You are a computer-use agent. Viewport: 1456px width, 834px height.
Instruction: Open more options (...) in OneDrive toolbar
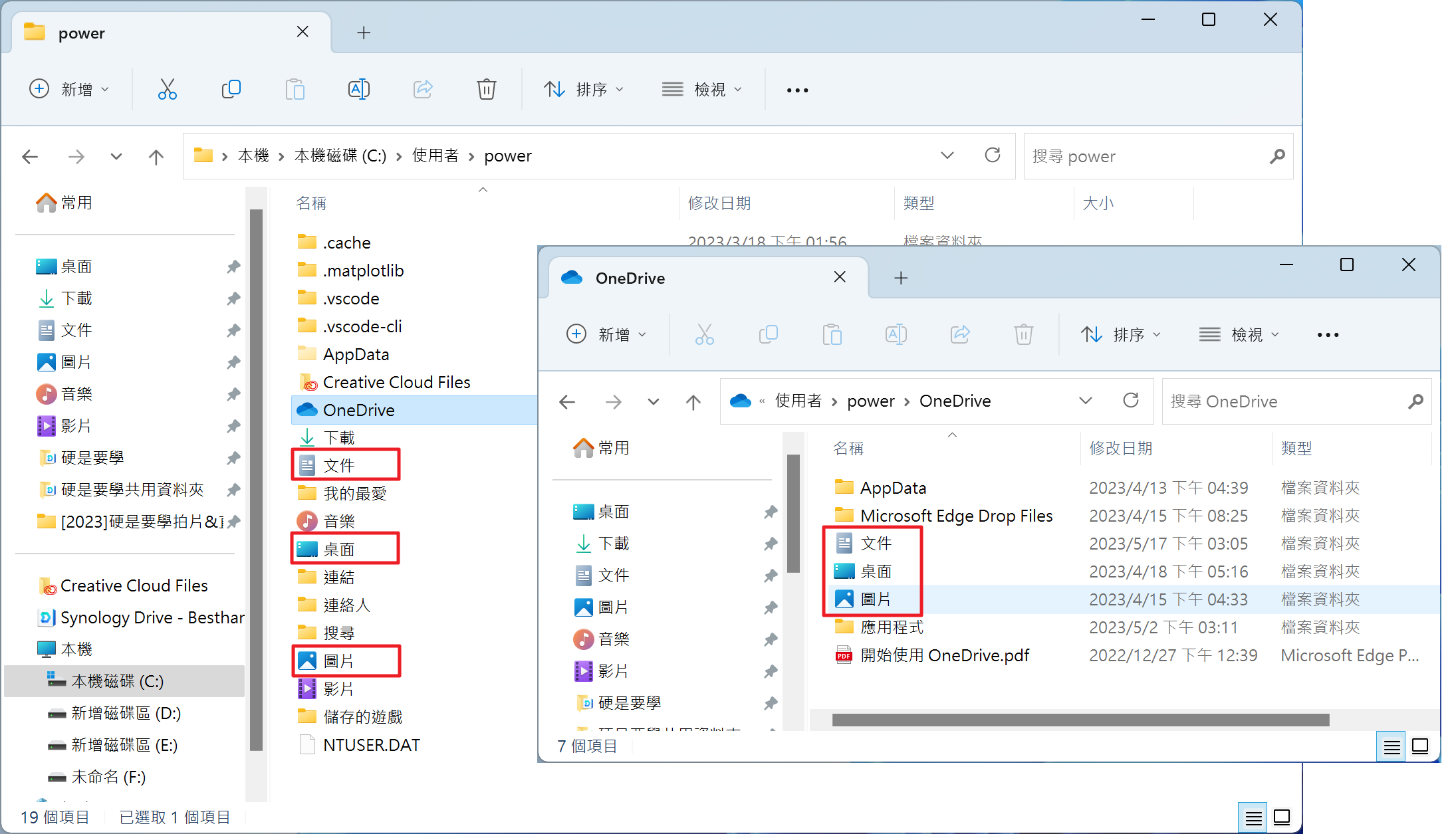(x=1328, y=335)
